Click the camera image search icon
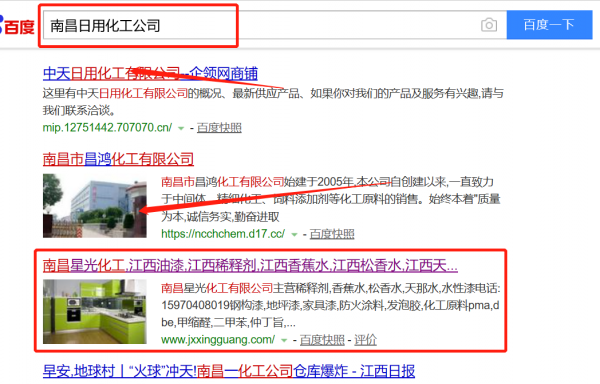 (489, 25)
